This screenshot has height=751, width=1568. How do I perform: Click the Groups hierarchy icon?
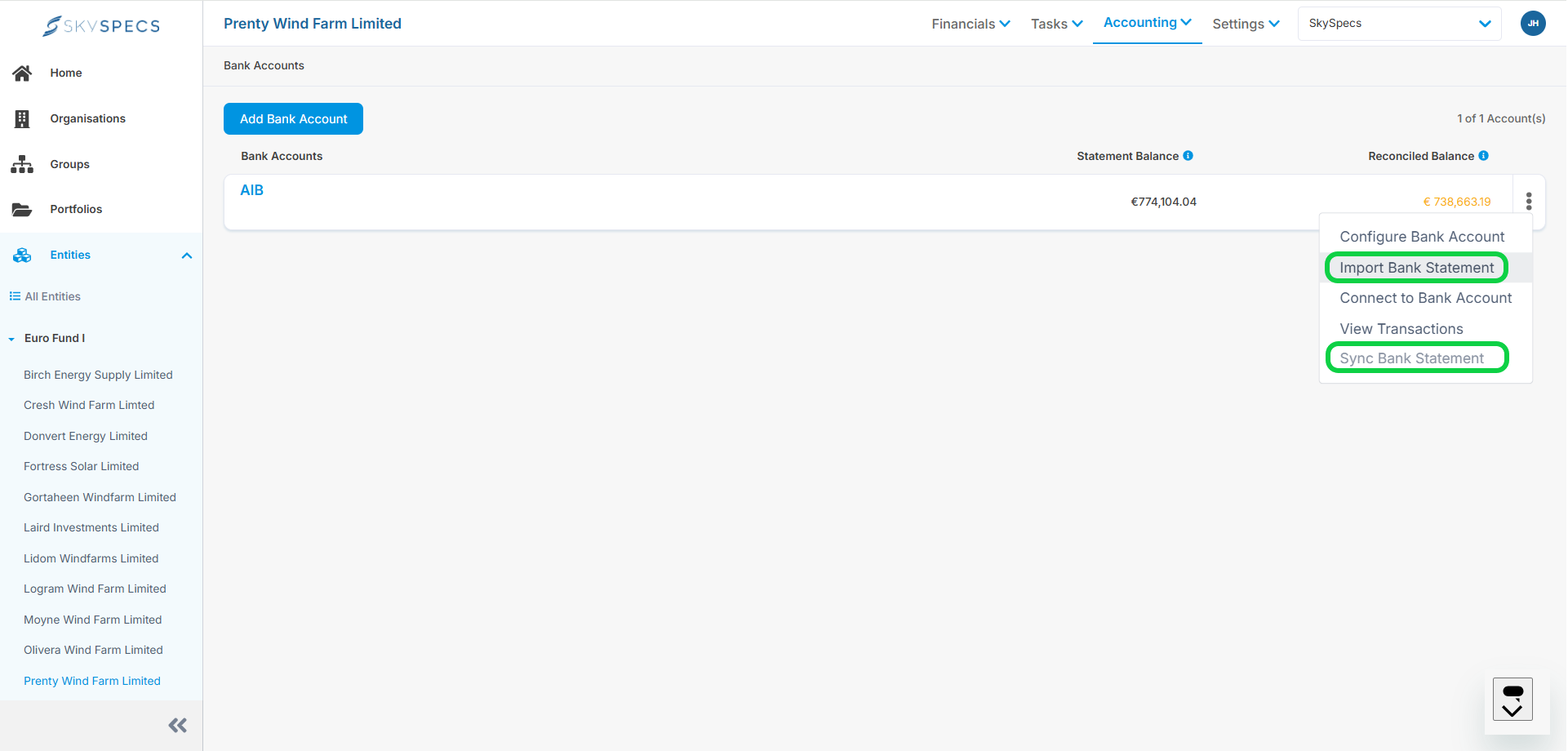tap(22, 164)
